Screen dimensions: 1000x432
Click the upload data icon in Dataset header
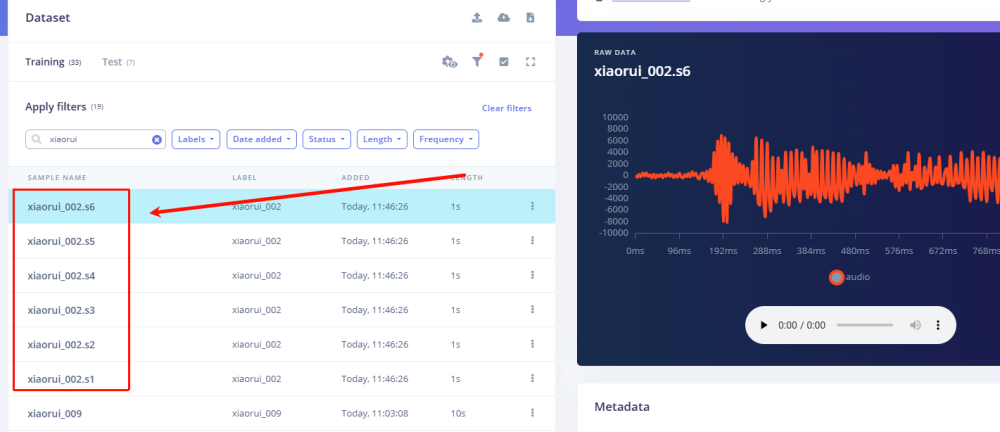click(x=477, y=18)
